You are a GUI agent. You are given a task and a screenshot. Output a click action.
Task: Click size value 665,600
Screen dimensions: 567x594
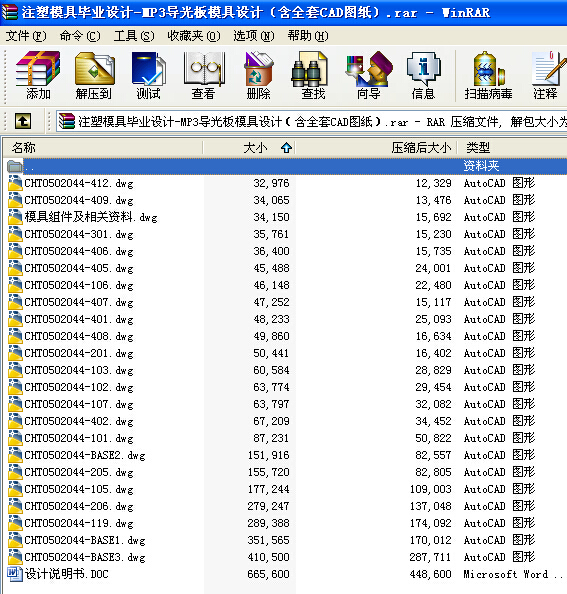click(269, 574)
